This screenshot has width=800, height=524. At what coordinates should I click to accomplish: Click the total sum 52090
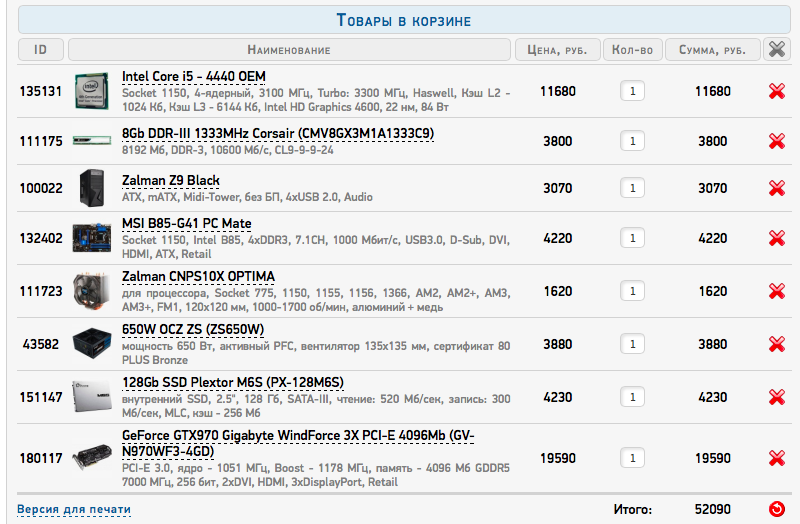click(713, 509)
